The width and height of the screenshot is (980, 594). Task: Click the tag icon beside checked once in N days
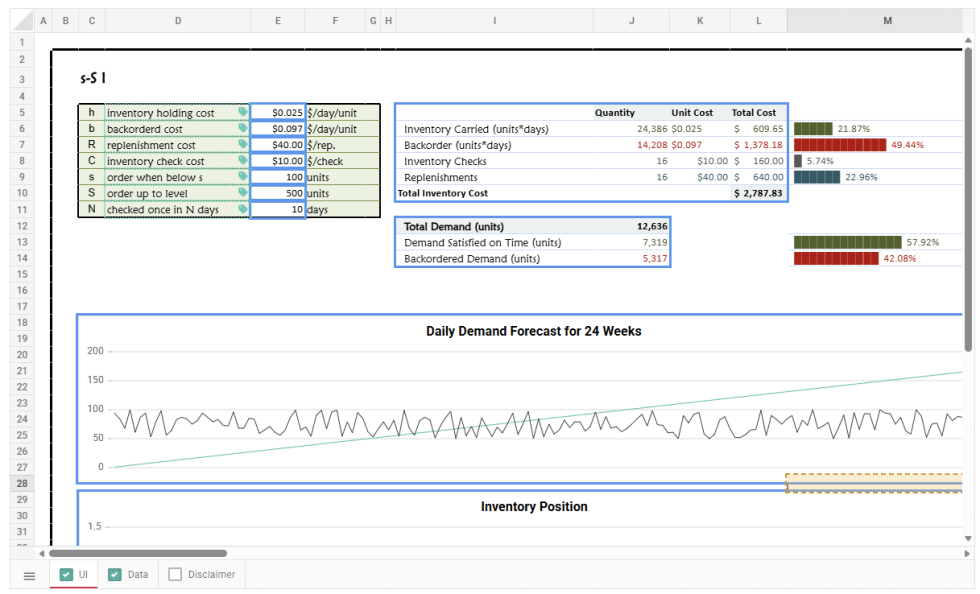[242, 209]
